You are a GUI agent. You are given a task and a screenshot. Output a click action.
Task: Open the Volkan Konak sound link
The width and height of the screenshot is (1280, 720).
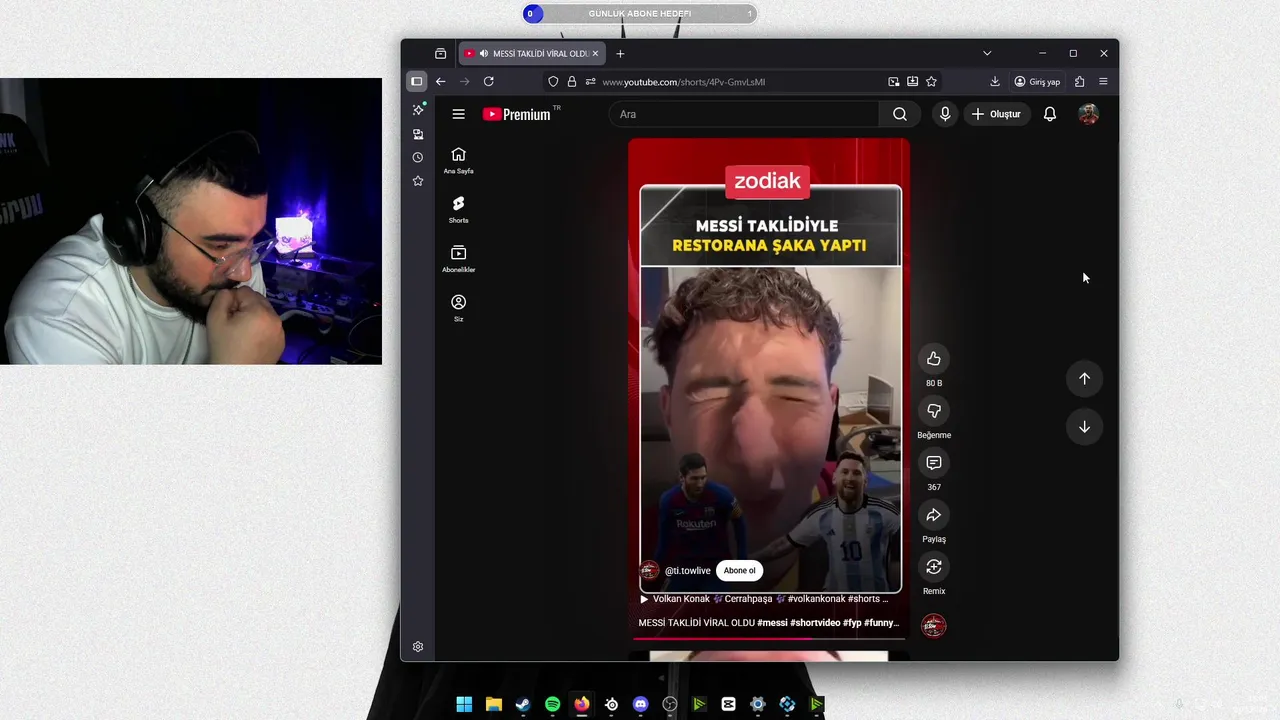(x=763, y=598)
